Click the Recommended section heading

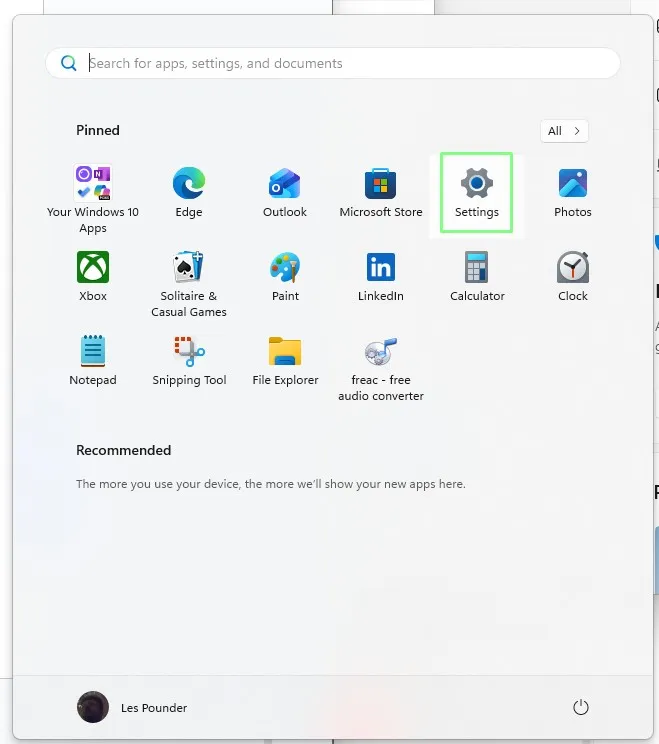click(x=123, y=450)
